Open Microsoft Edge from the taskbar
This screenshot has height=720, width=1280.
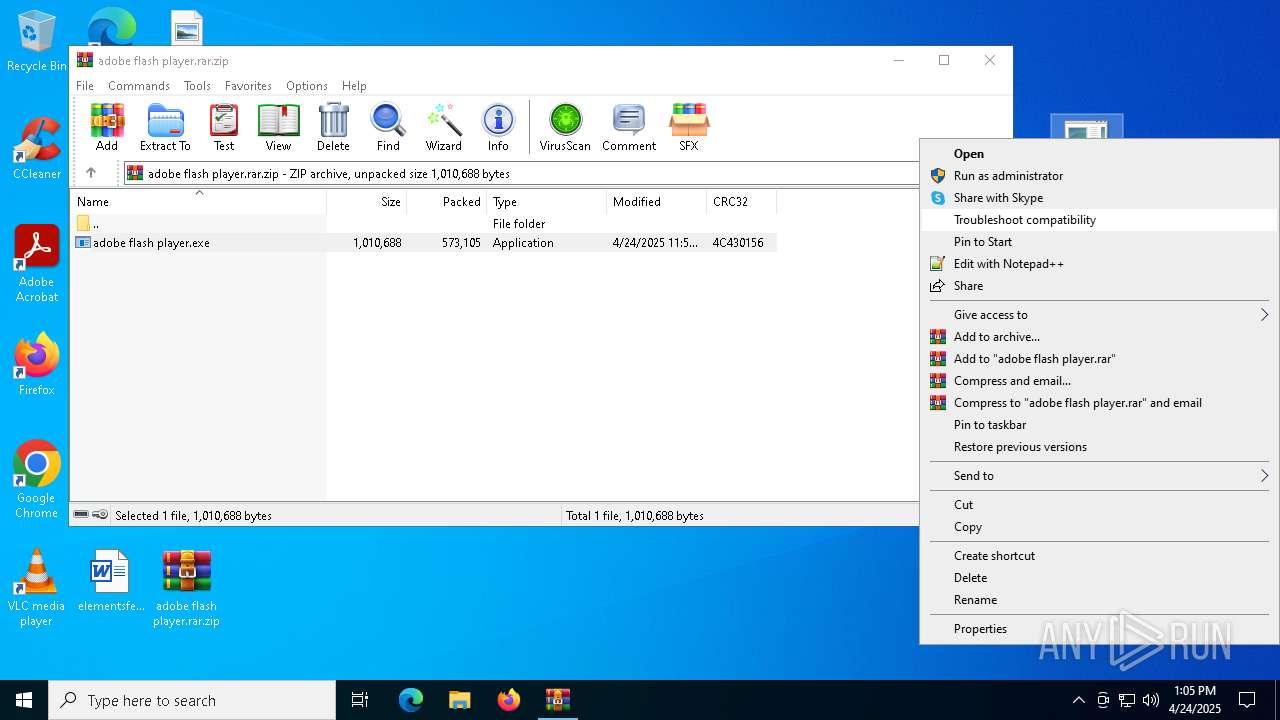[x=411, y=700]
